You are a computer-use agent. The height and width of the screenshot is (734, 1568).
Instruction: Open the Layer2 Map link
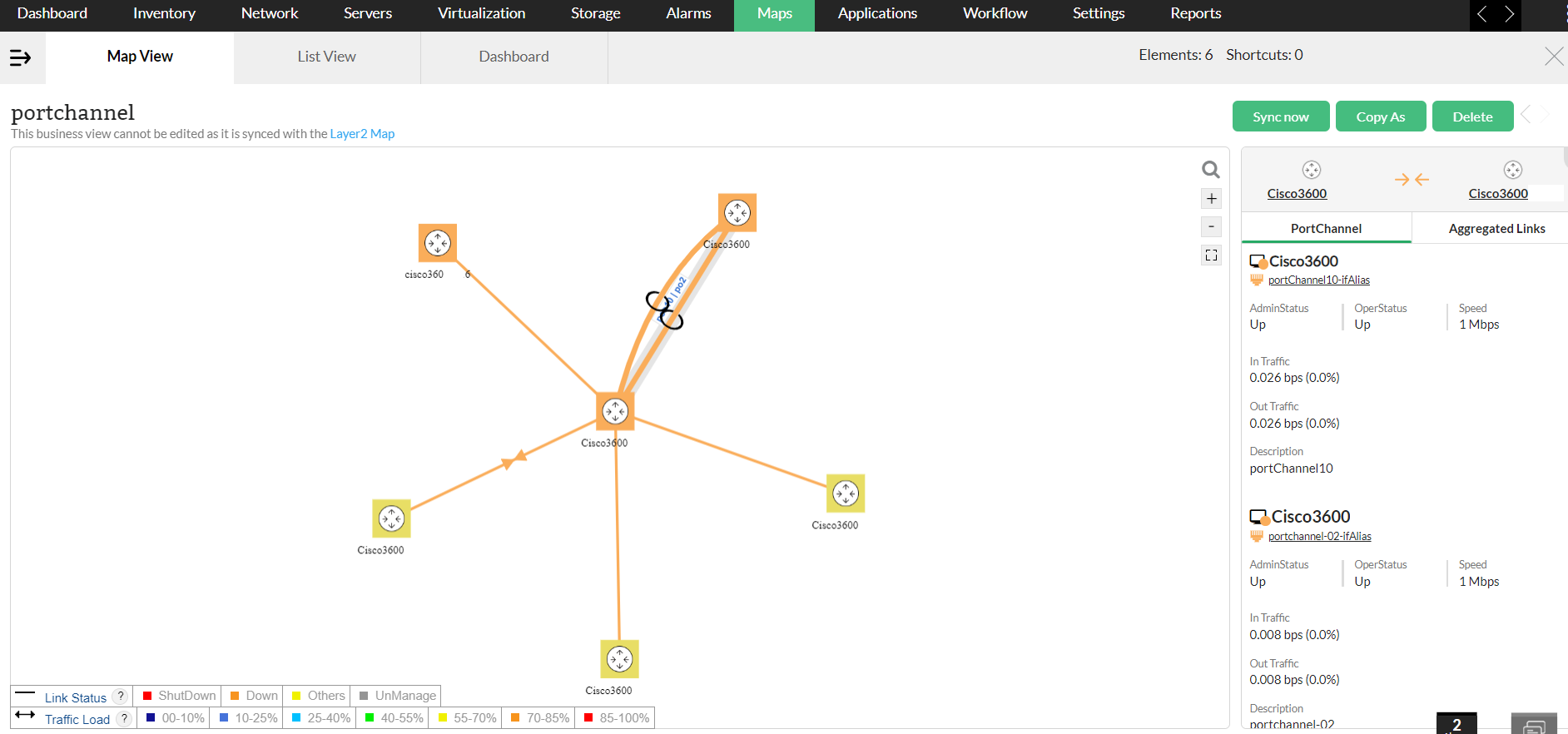coord(363,134)
